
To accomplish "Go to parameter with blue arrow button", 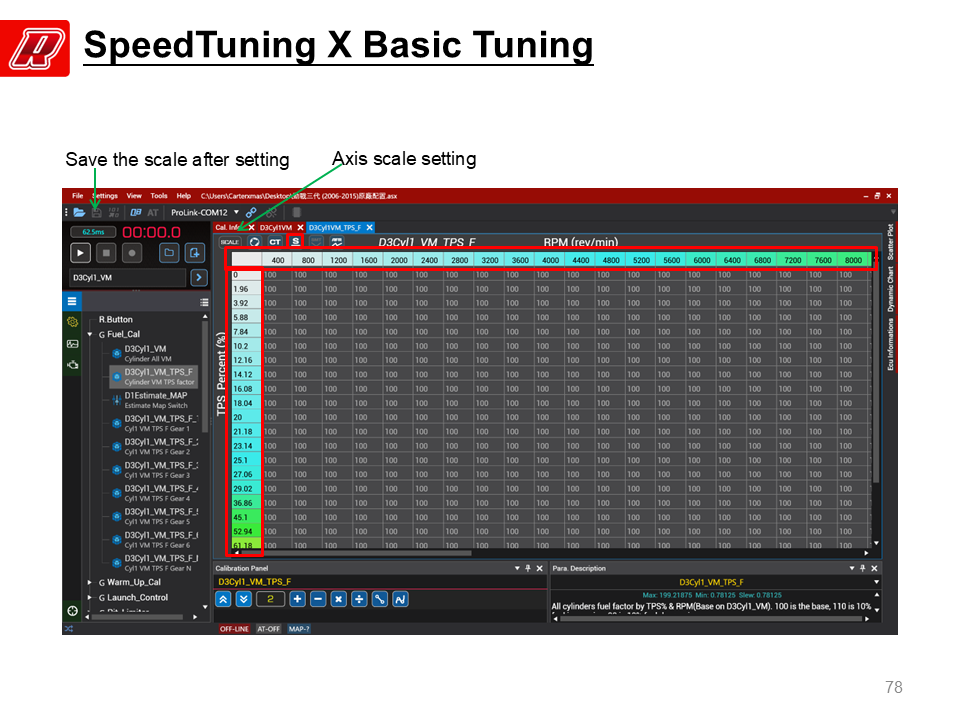I will tap(198, 277).
